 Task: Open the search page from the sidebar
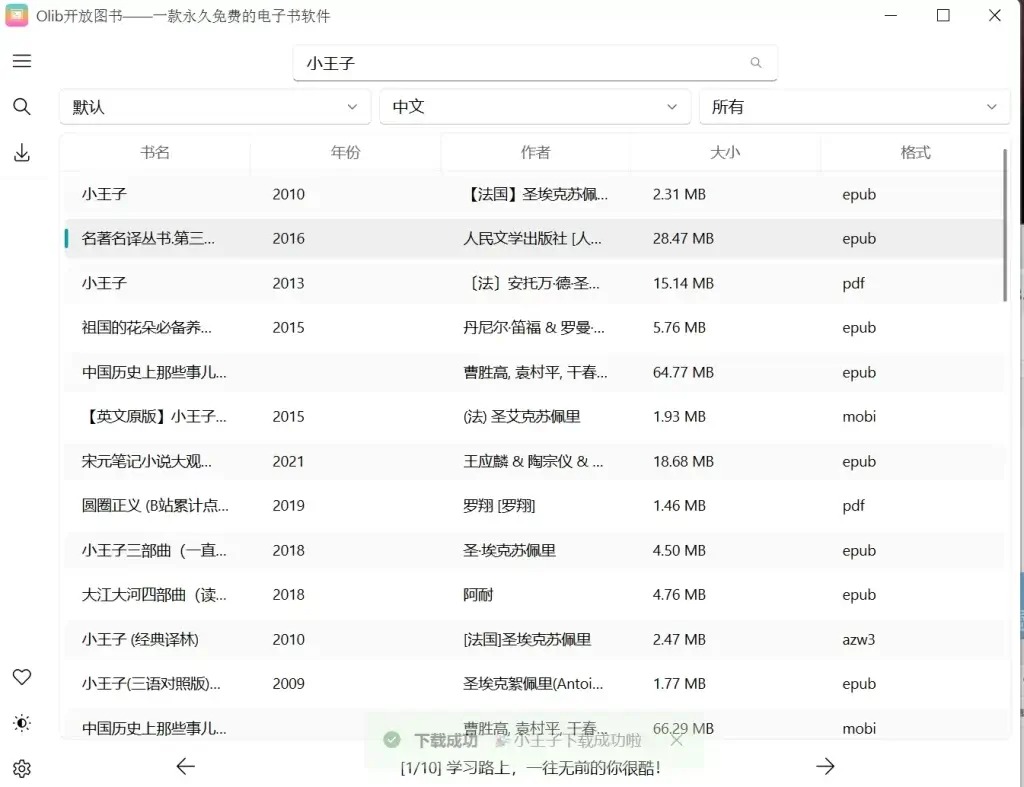click(22, 106)
